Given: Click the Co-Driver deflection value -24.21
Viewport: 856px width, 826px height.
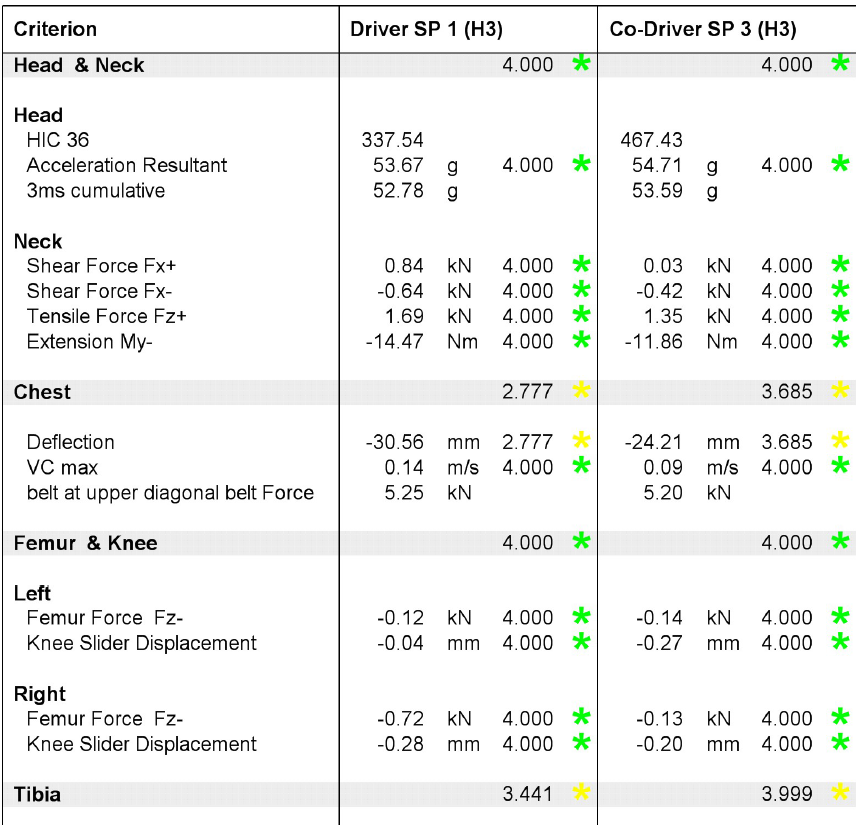Looking at the screenshot, I should click(653, 442).
